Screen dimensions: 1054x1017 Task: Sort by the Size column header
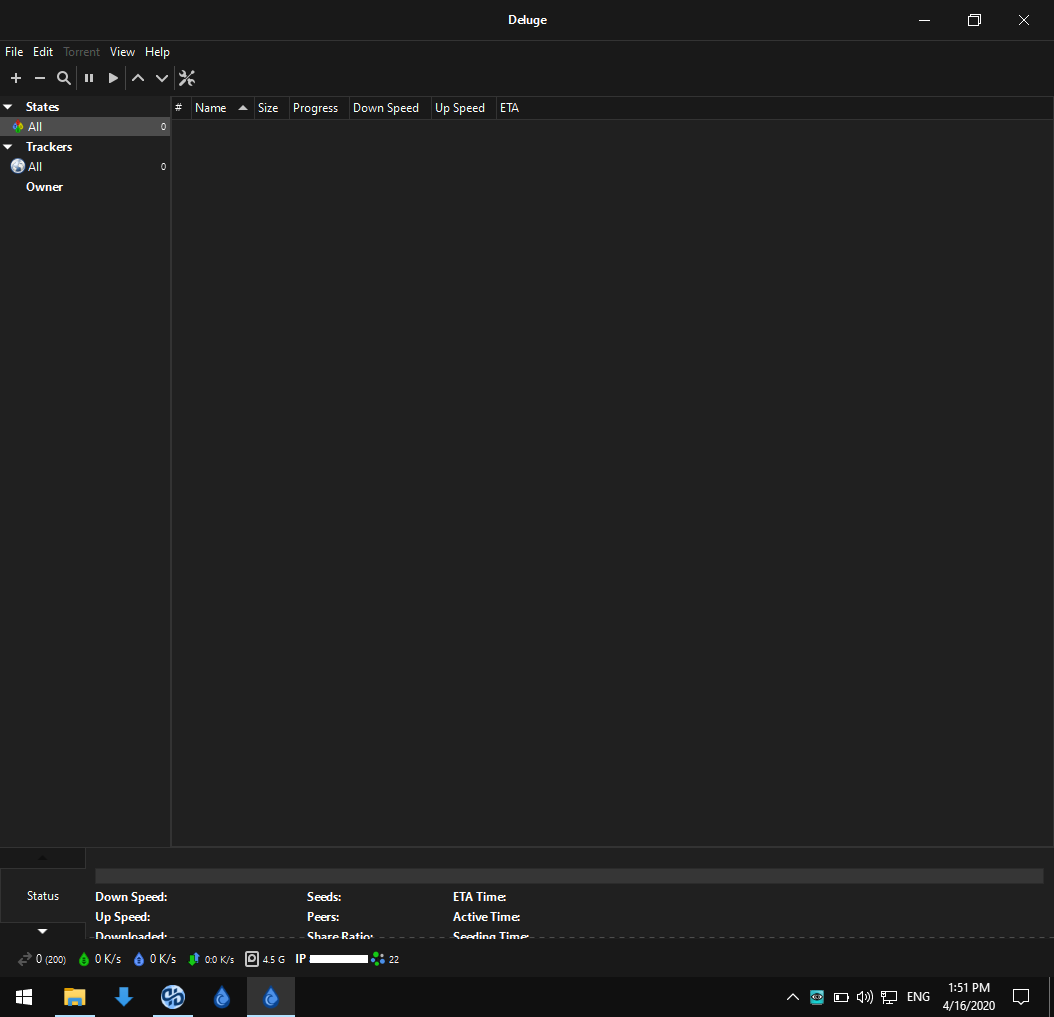pos(272,108)
